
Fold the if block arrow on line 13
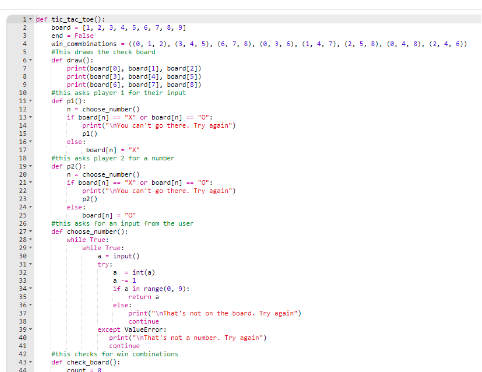click(x=31, y=117)
